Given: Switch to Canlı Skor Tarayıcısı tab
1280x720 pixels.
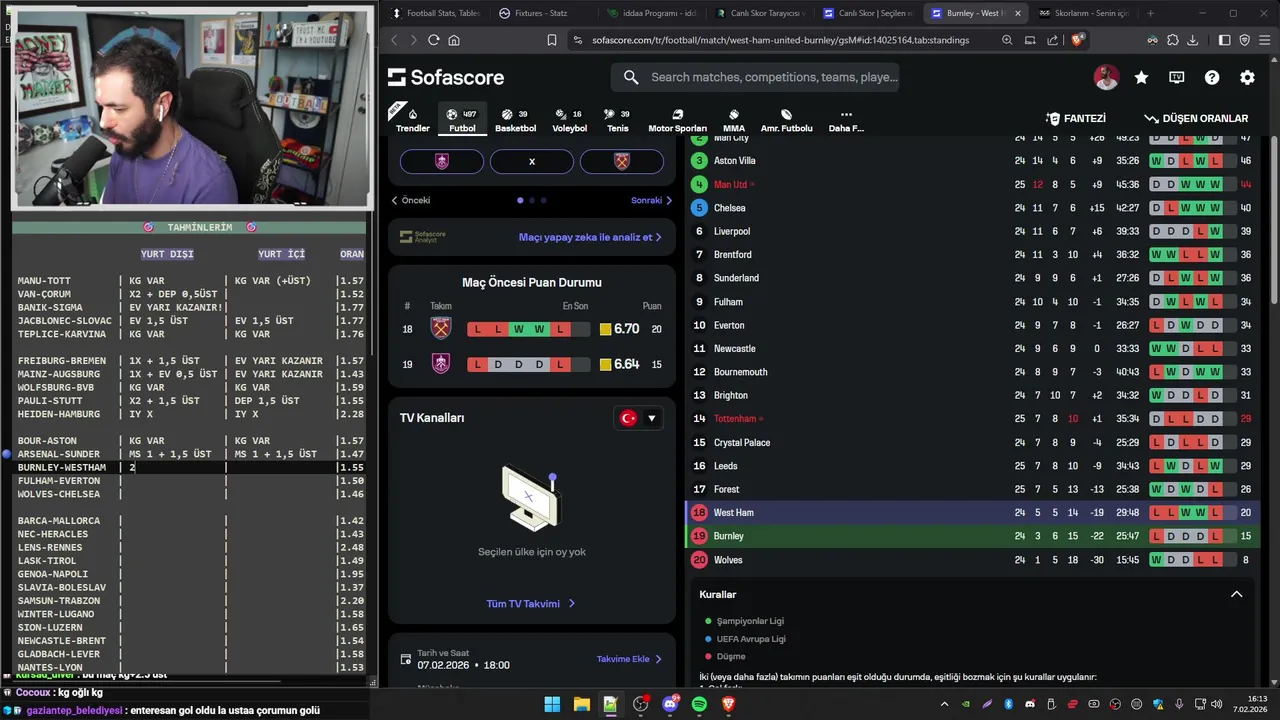Looking at the screenshot, I should (x=759, y=13).
